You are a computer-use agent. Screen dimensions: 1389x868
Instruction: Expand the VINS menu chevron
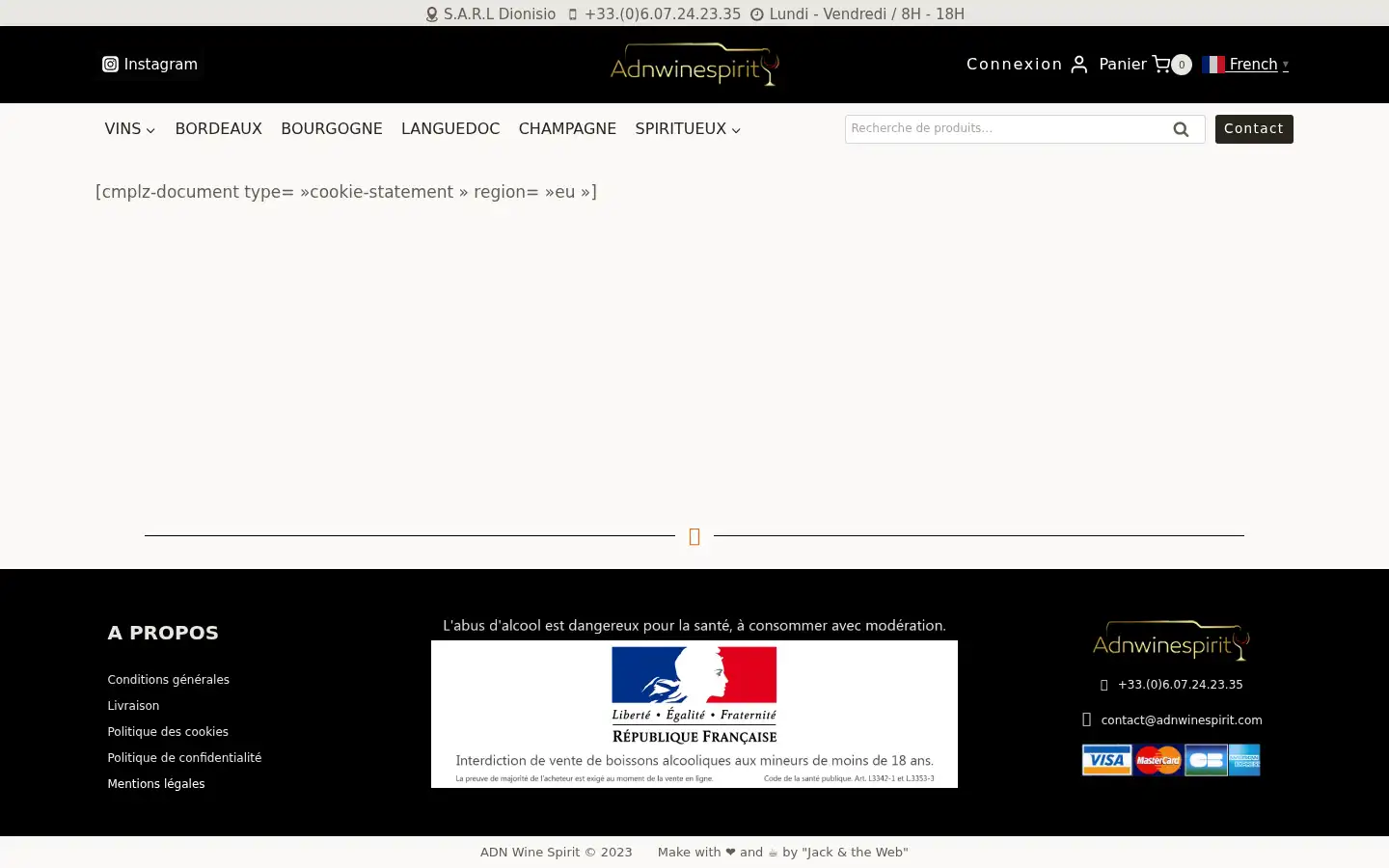[x=150, y=130]
